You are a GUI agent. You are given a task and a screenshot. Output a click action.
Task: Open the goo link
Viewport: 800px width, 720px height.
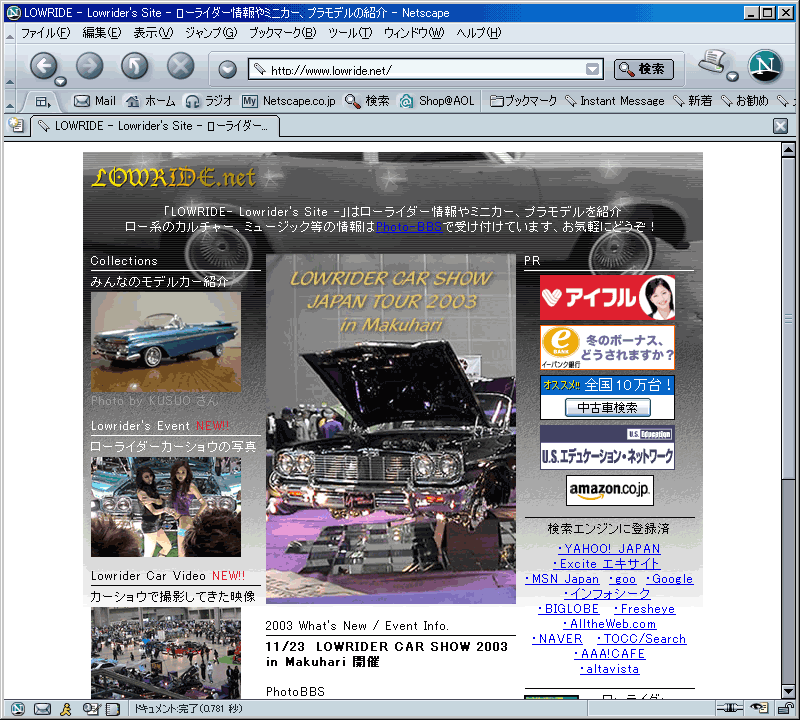click(x=622, y=579)
